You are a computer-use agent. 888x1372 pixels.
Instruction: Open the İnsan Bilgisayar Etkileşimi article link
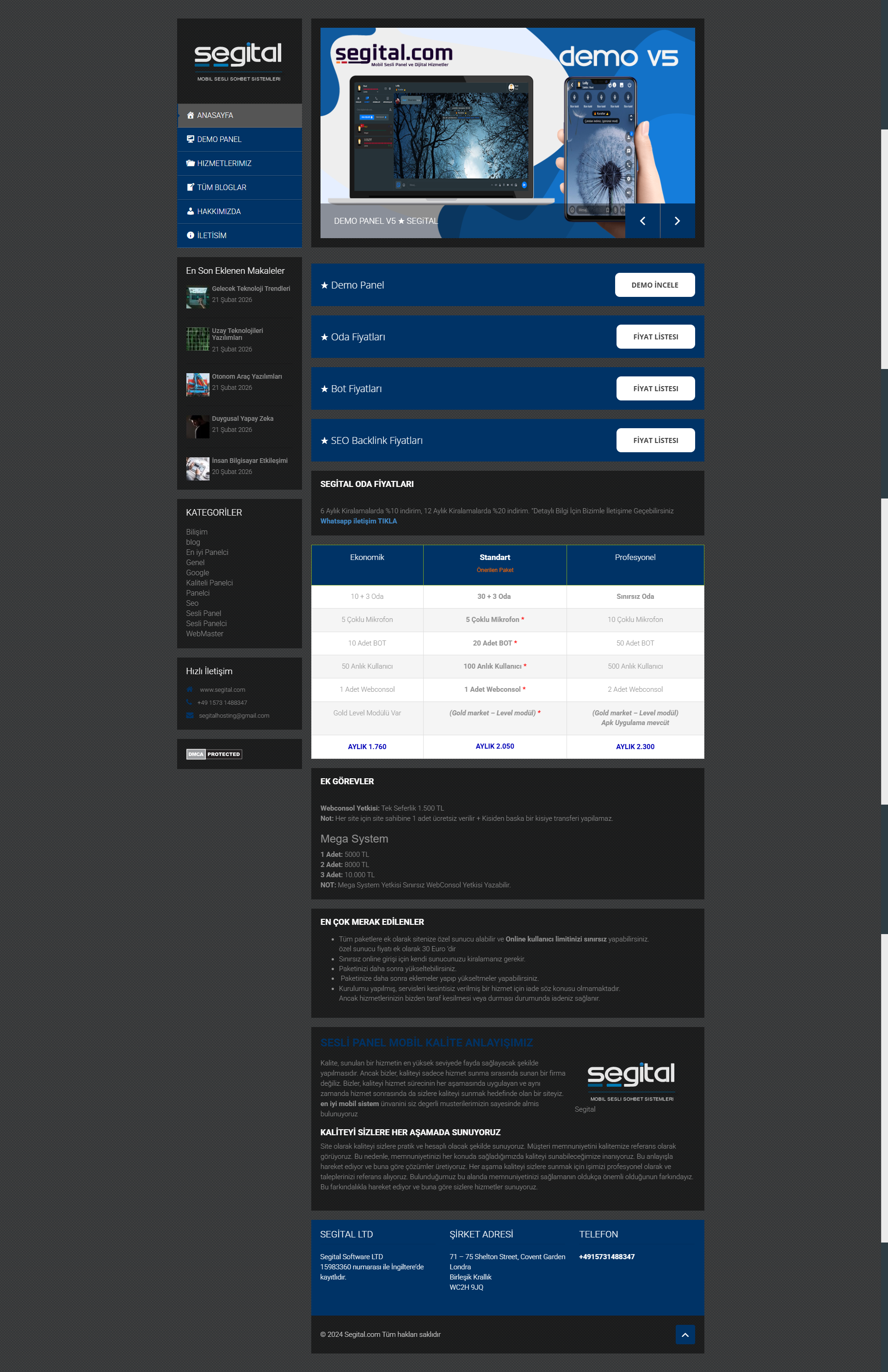[x=250, y=461]
